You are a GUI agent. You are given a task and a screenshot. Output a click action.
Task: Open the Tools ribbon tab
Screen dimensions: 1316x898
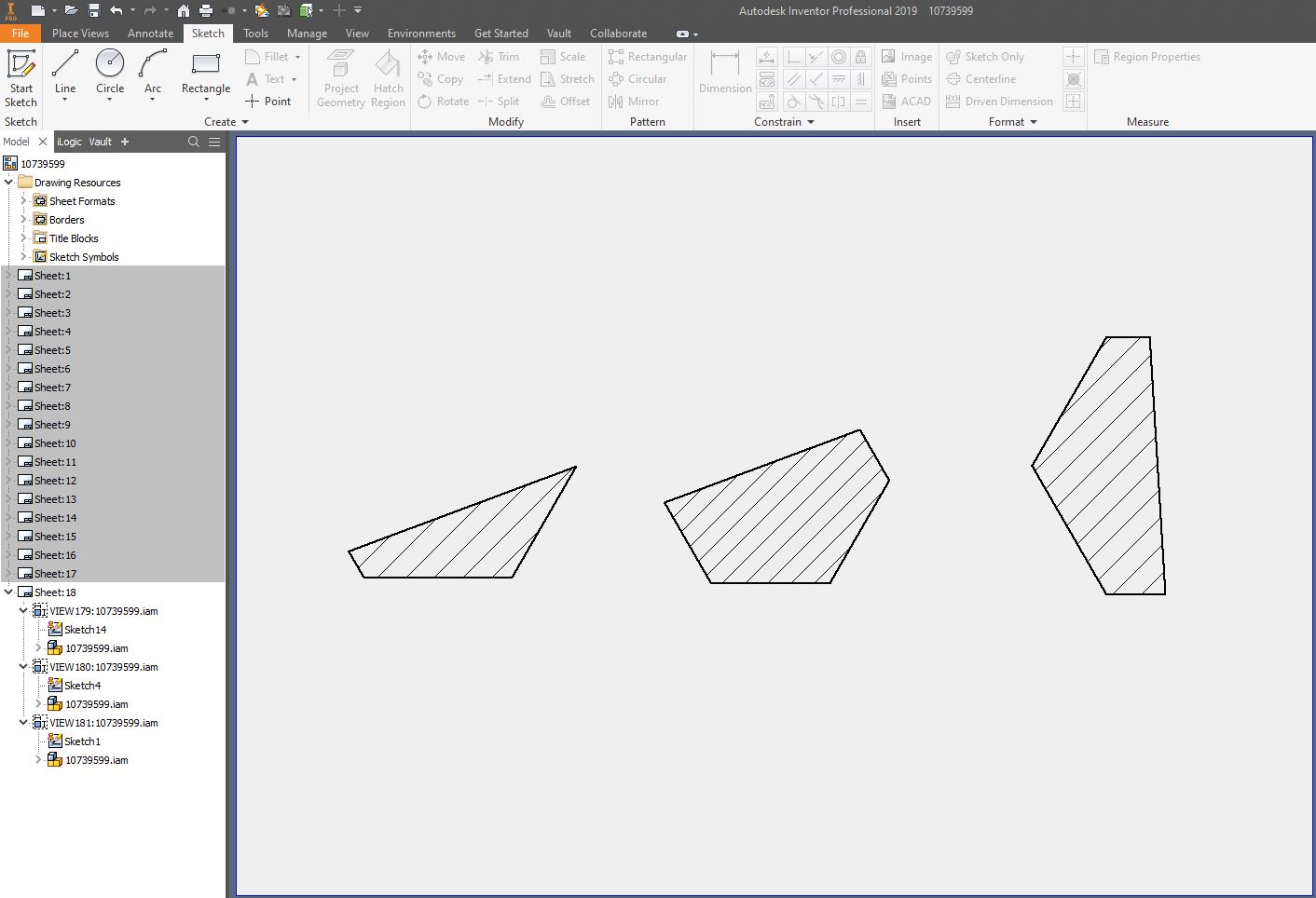[255, 33]
